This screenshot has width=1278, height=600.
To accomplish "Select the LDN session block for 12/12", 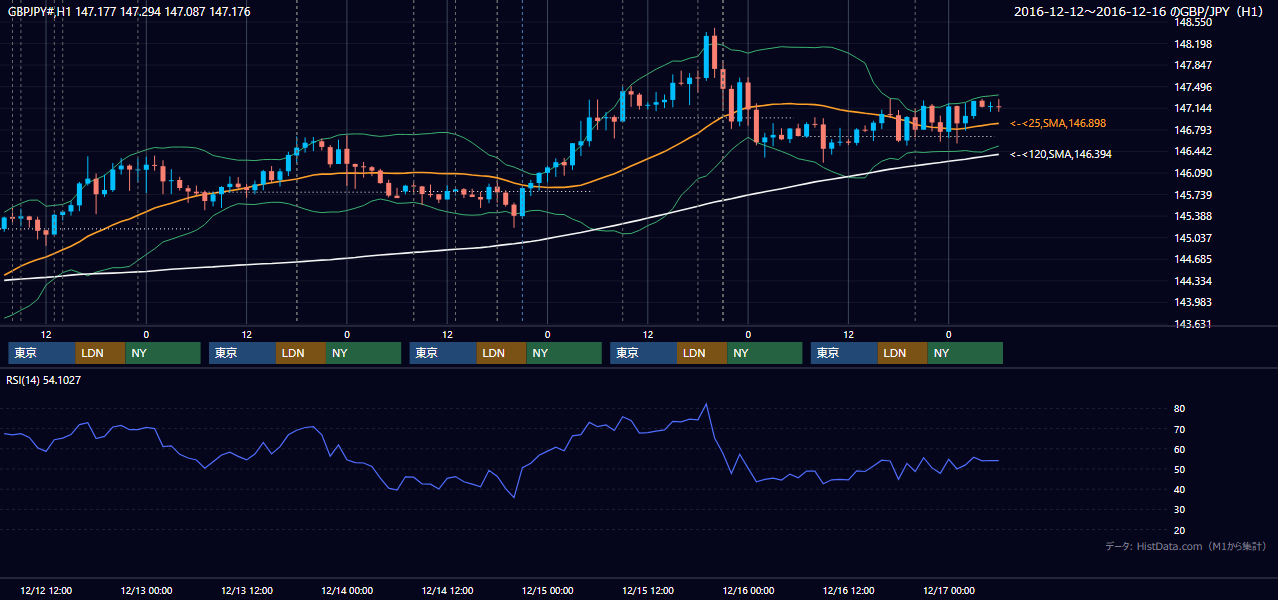I will 101,353.
